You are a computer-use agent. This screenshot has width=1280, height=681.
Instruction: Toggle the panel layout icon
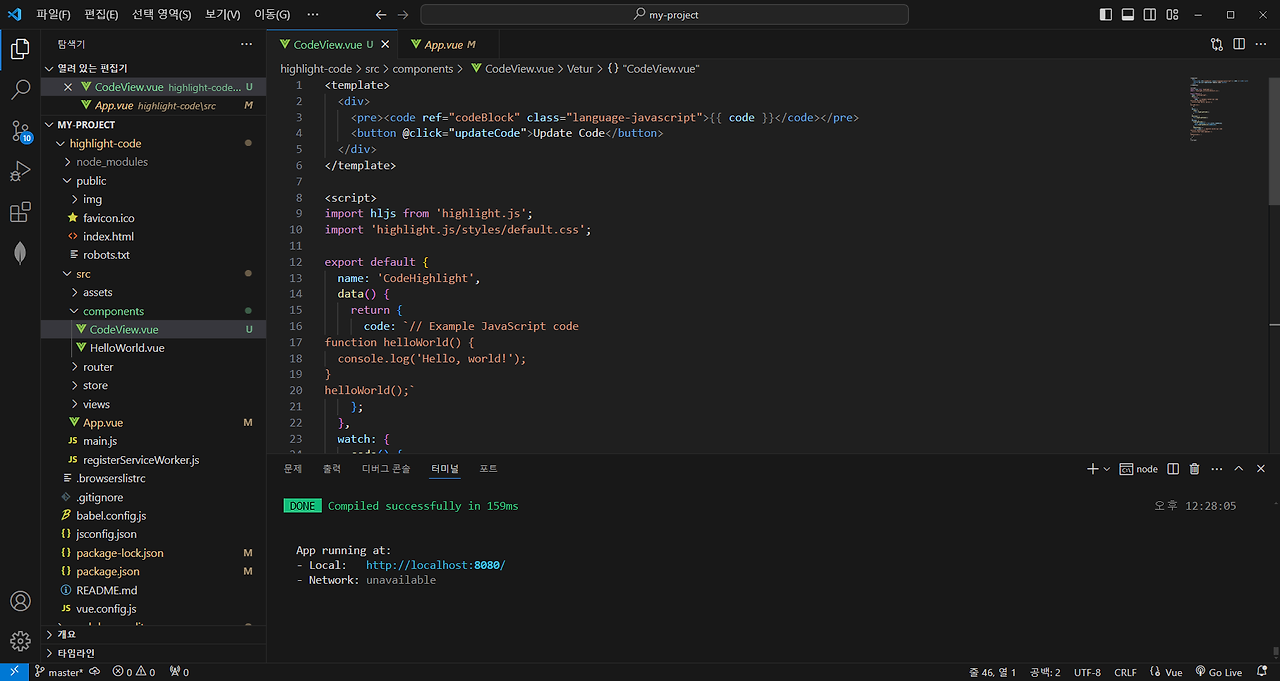pyautogui.click(x=1127, y=15)
